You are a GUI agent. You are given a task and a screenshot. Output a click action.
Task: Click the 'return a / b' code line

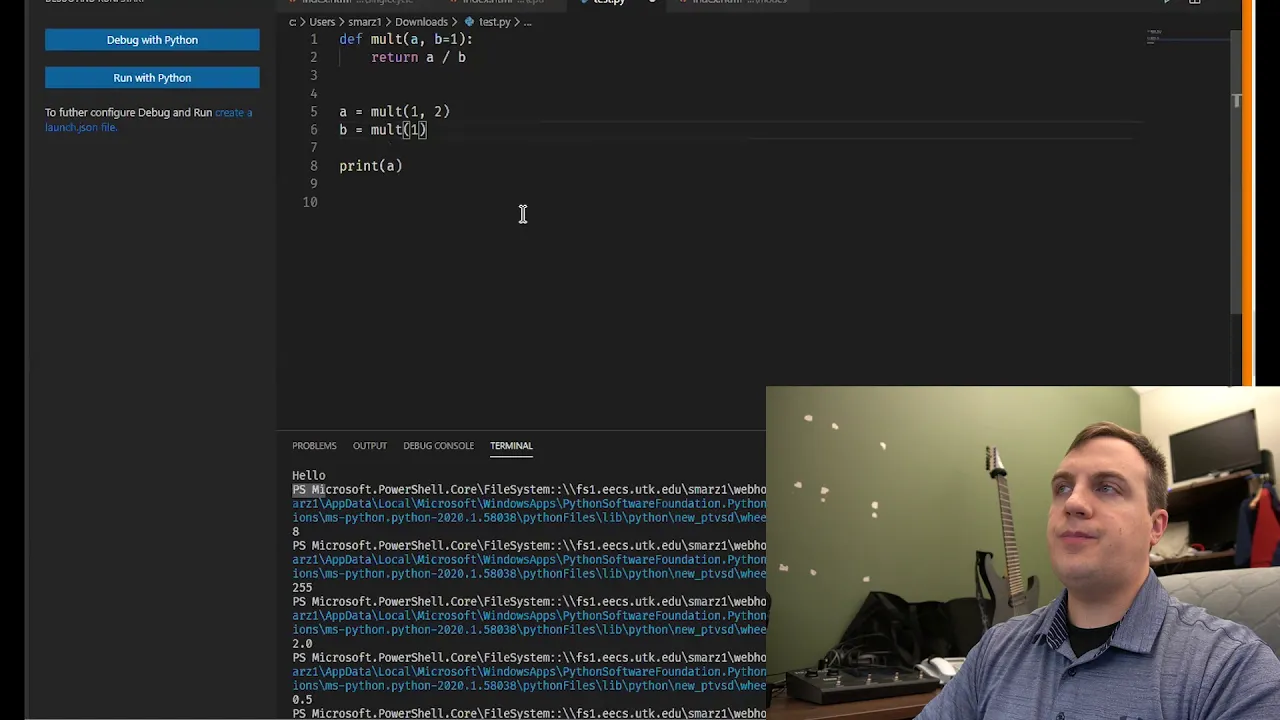[418, 57]
